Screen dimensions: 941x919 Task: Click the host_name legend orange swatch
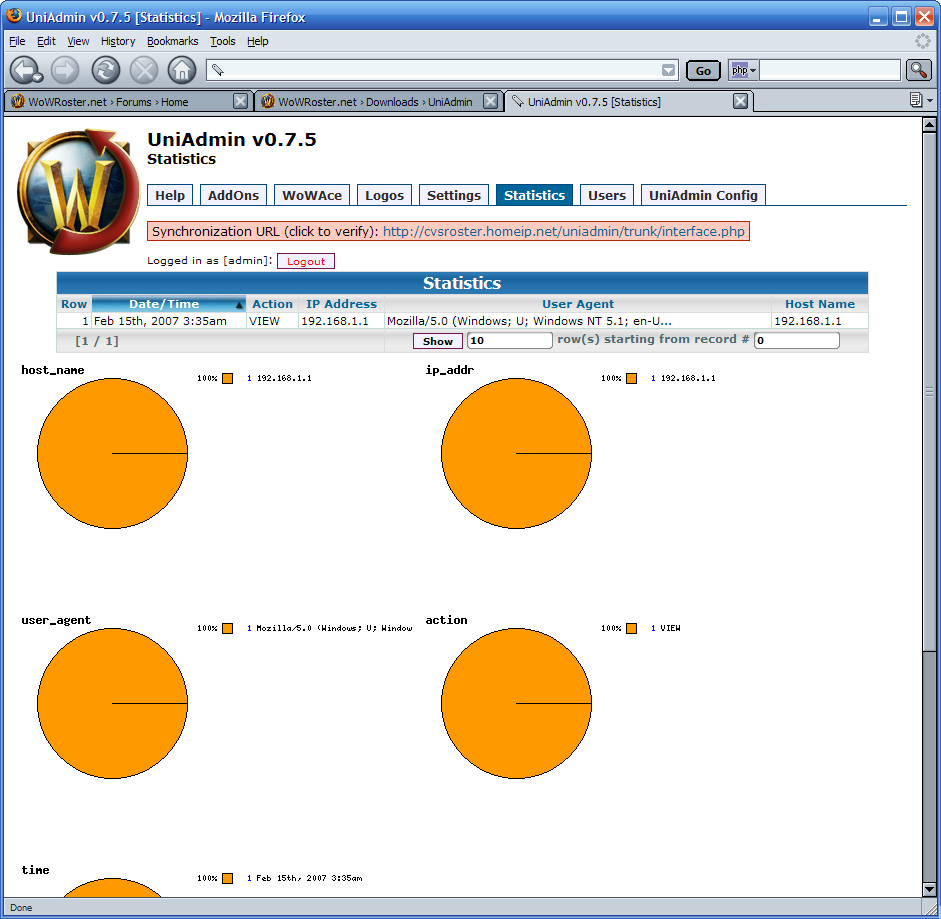click(227, 378)
